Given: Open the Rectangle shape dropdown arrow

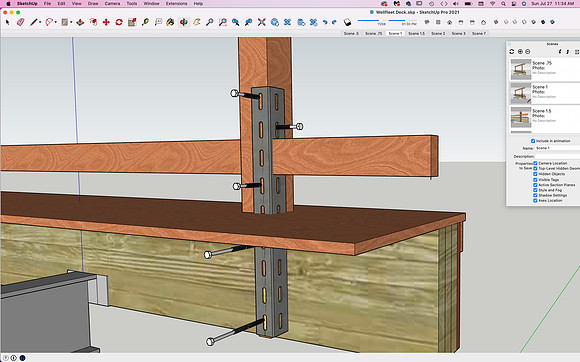Looking at the screenshot, I should click(x=71, y=22).
